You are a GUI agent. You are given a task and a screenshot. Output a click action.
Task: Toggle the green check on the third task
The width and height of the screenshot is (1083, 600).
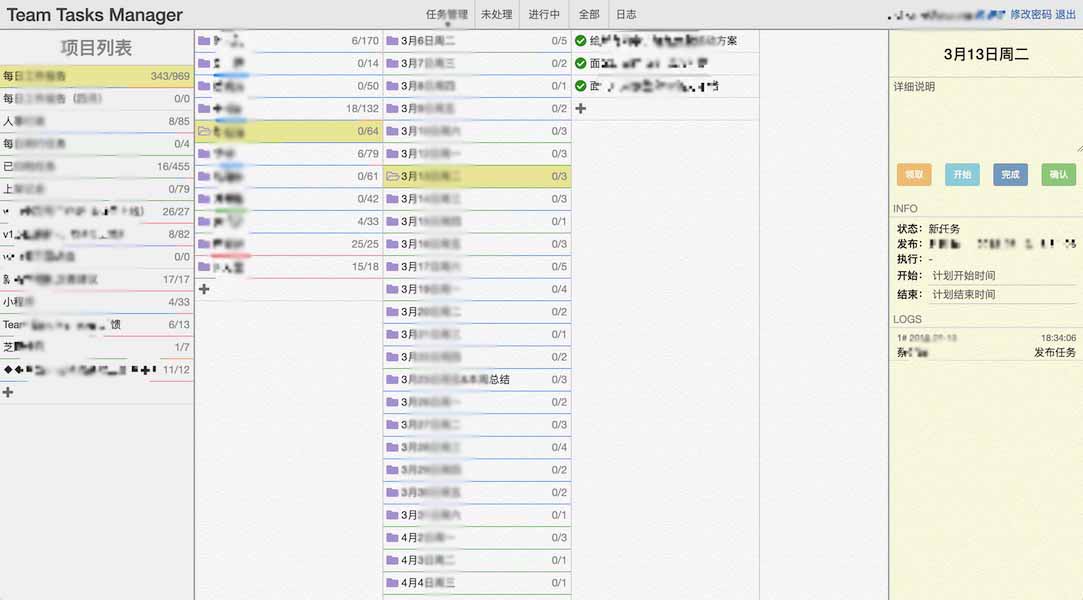pos(581,86)
